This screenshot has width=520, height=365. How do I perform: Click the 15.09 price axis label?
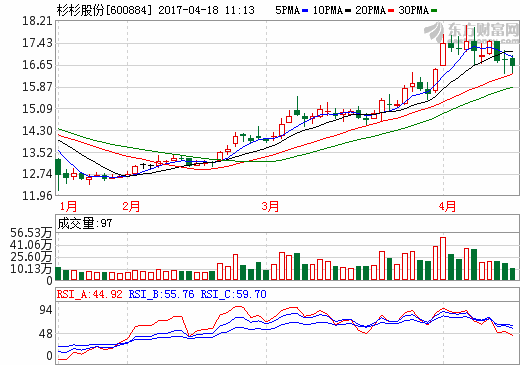click(x=37, y=109)
